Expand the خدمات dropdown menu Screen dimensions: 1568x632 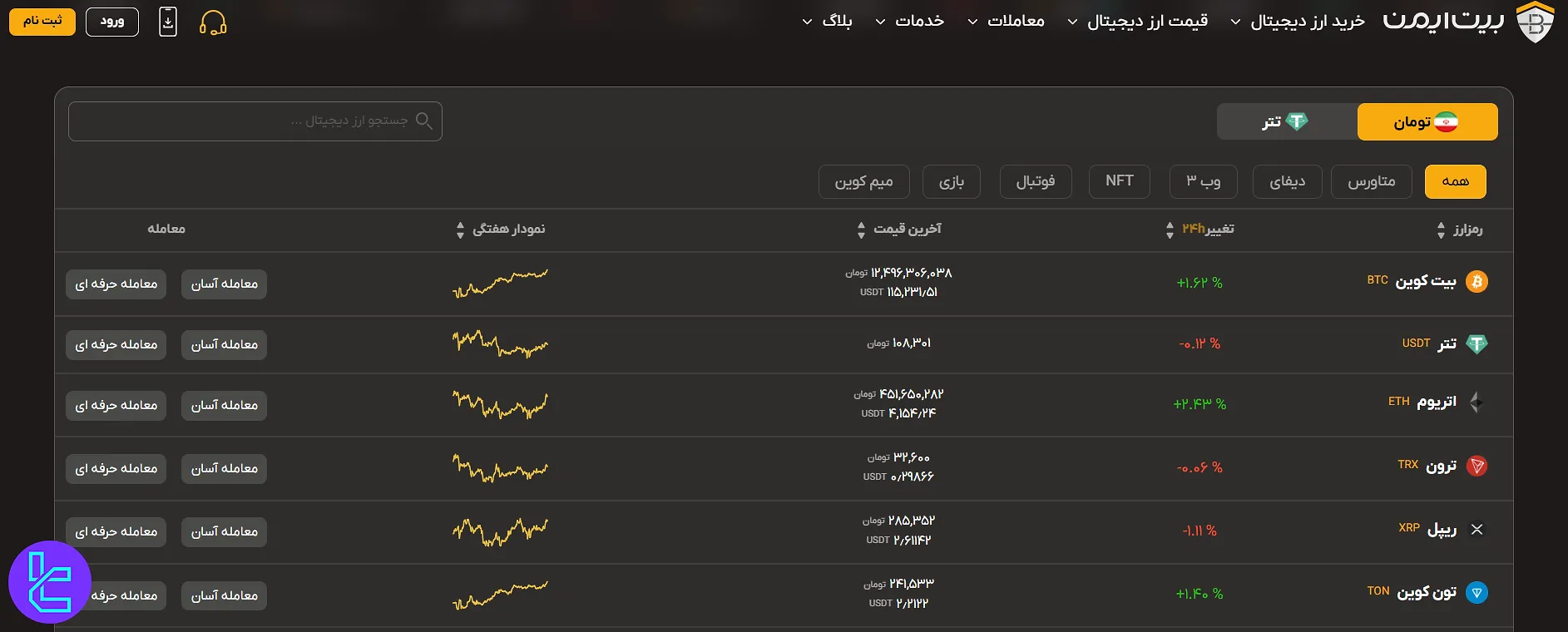910,22
